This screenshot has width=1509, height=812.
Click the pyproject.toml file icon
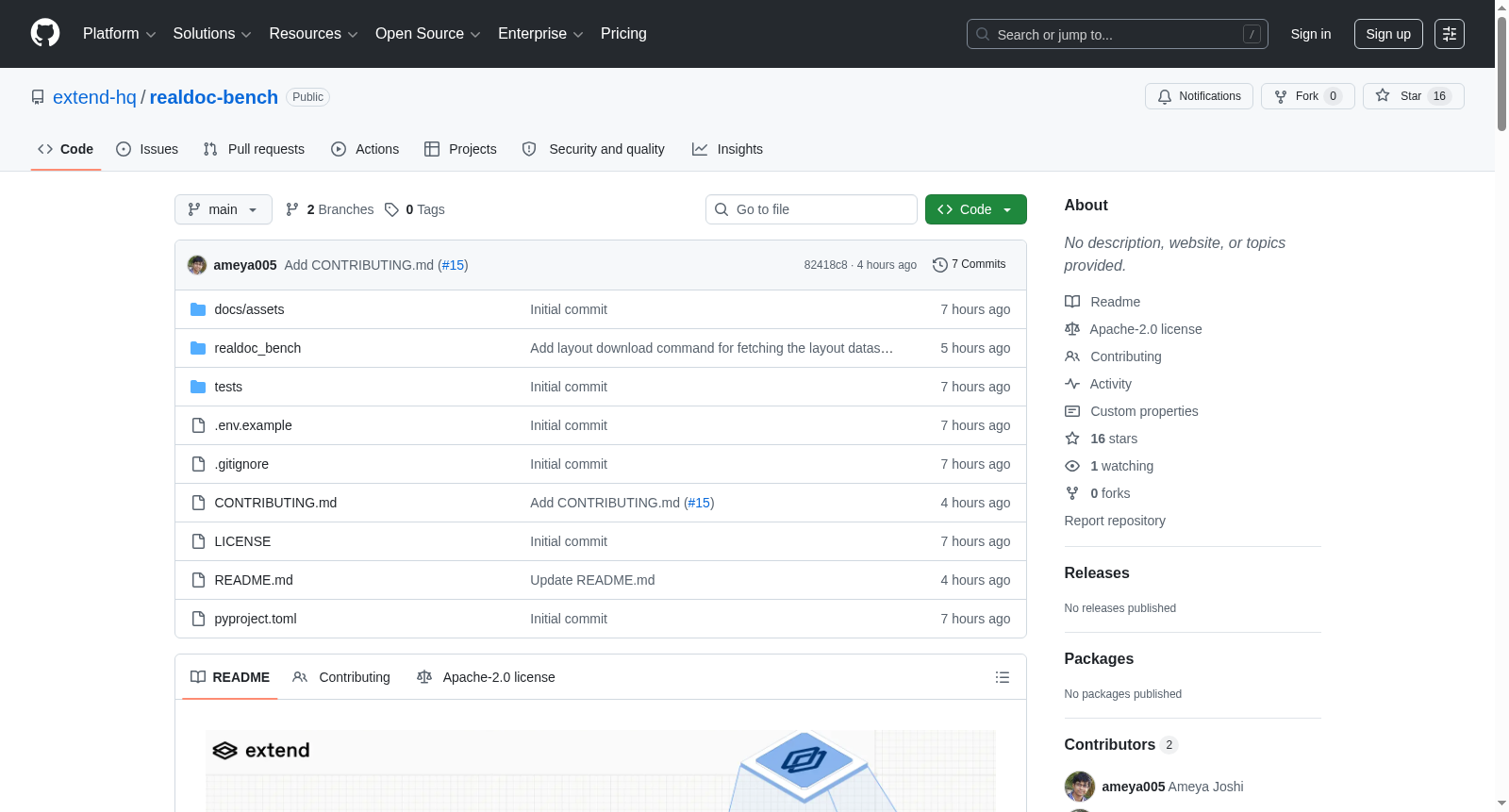tap(198, 619)
